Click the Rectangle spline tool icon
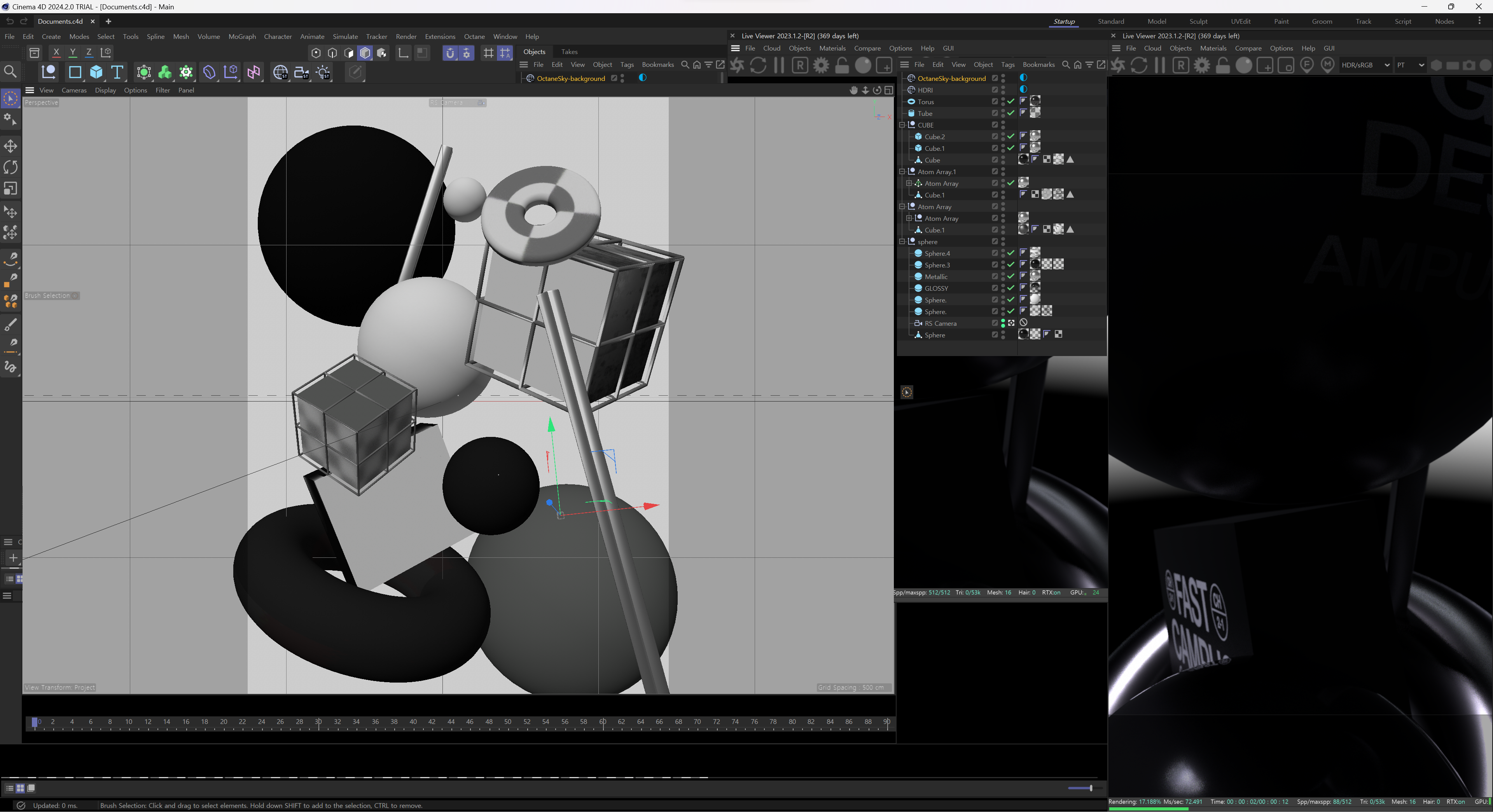 pyautogui.click(x=75, y=72)
